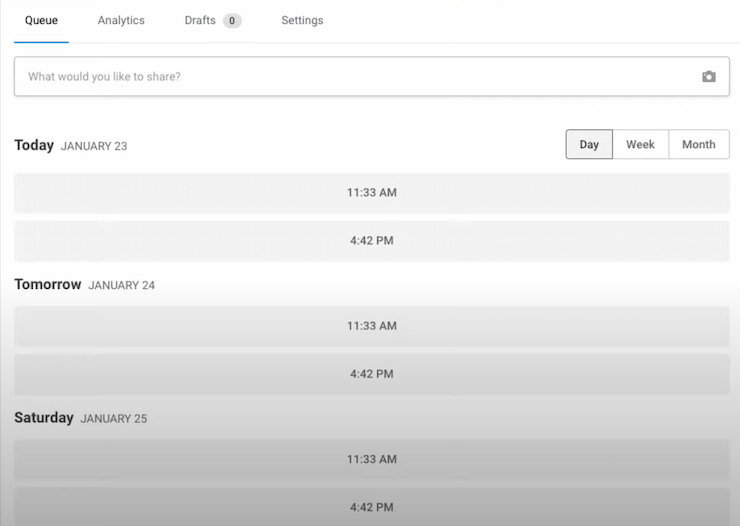Click the camera icon to attach a photo
The image size is (740, 526).
click(x=708, y=77)
